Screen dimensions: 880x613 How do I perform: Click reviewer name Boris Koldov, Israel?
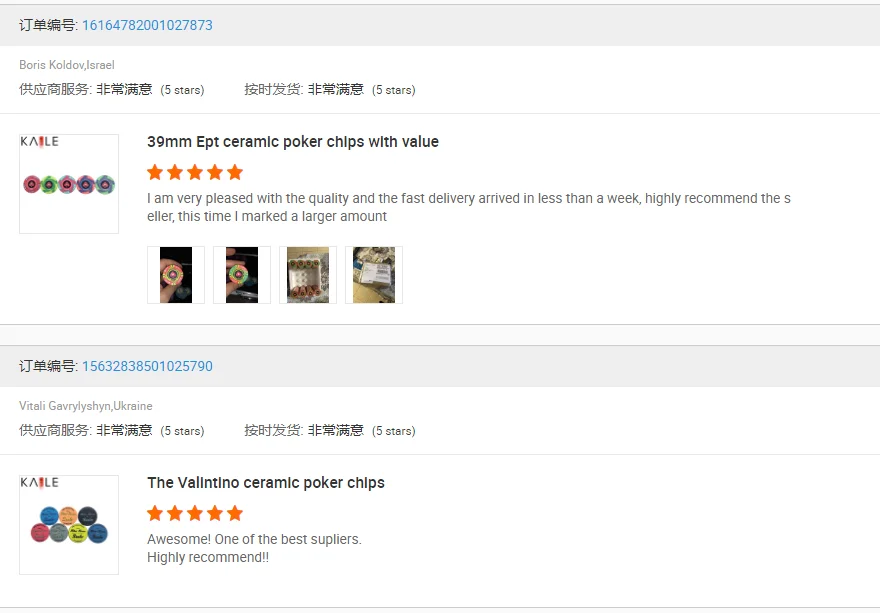67,65
